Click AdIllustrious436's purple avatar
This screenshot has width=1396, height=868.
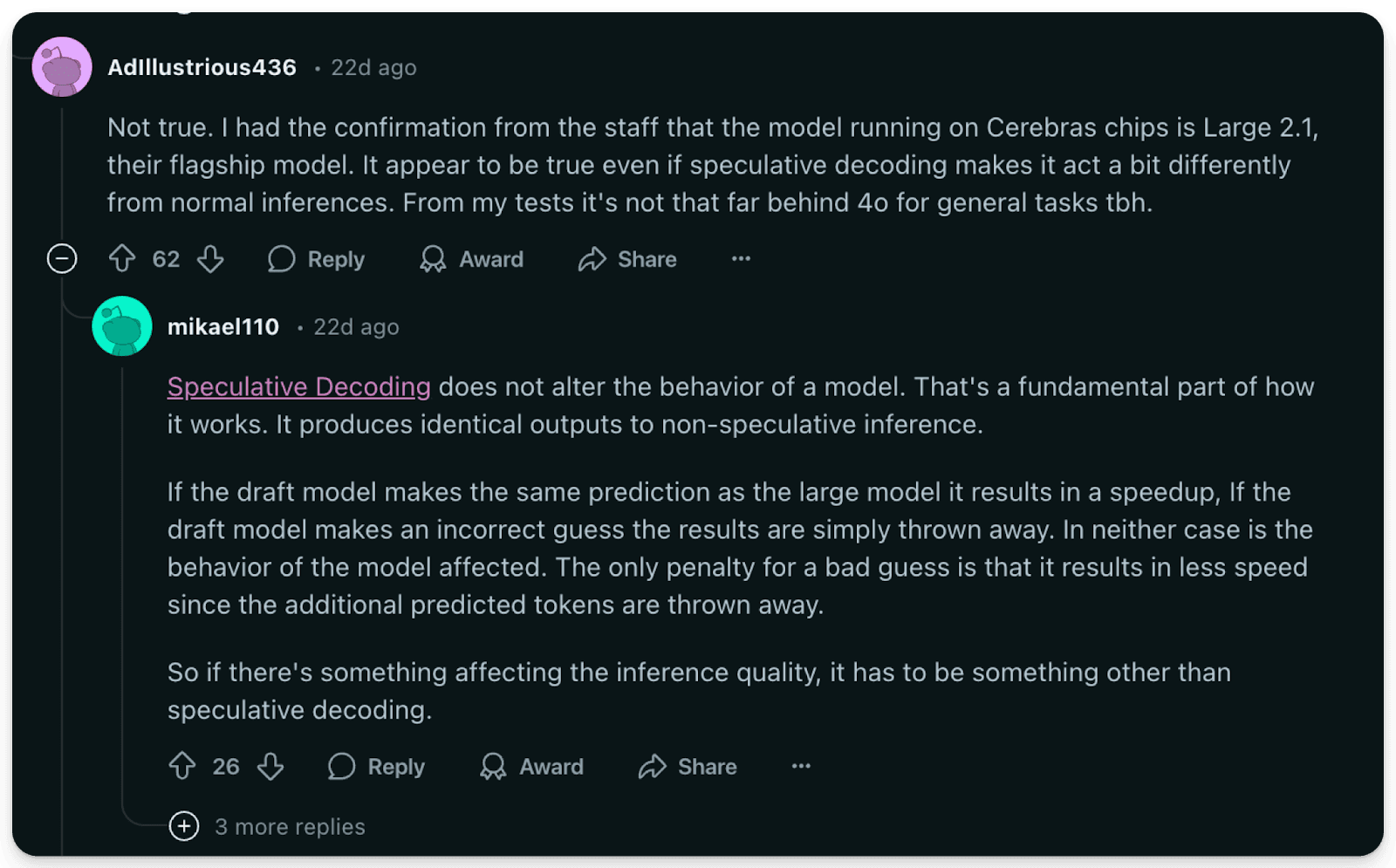click(62, 67)
